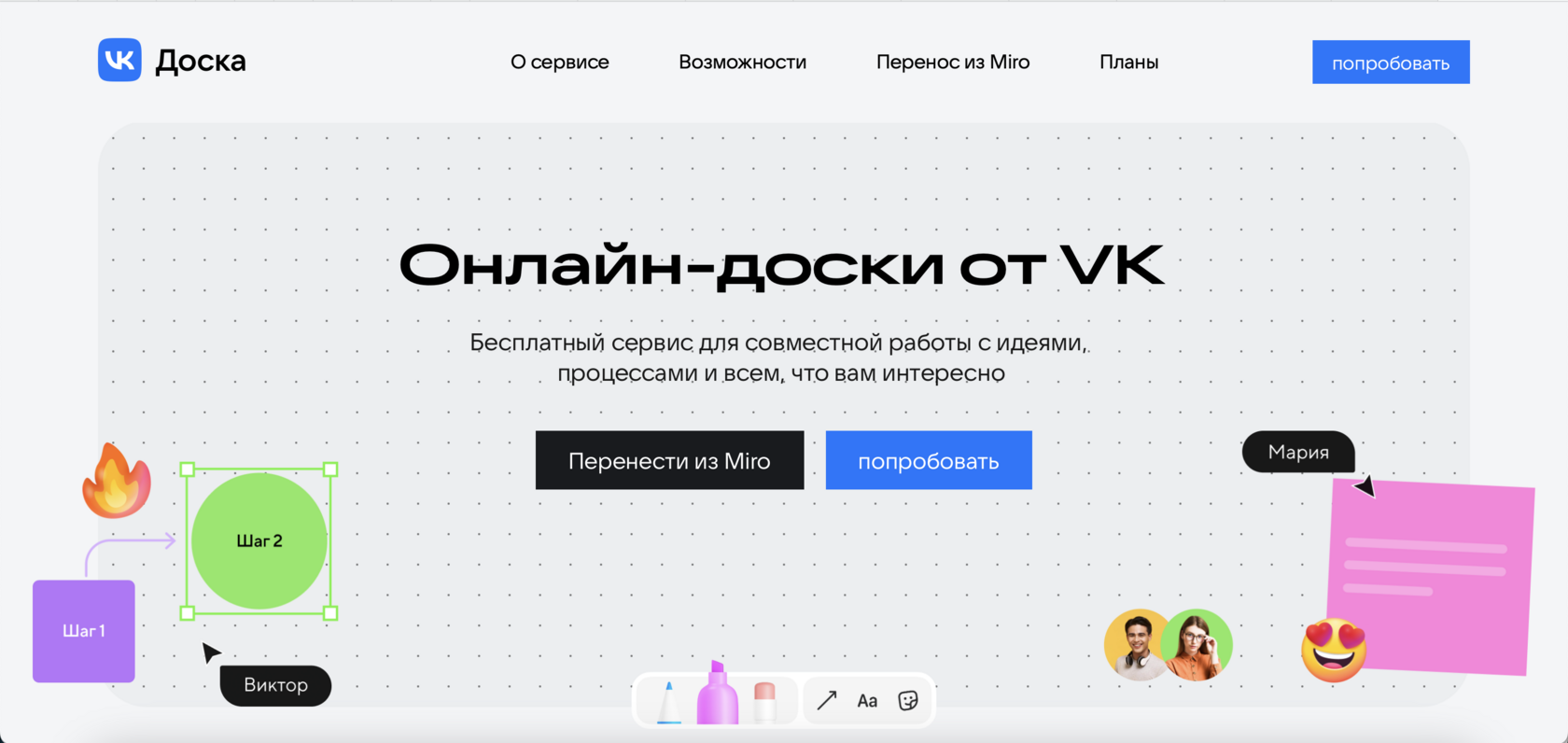Click the "Мария" cursor label
Screen dimensions: 1568x743
(x=1298, y=452)
